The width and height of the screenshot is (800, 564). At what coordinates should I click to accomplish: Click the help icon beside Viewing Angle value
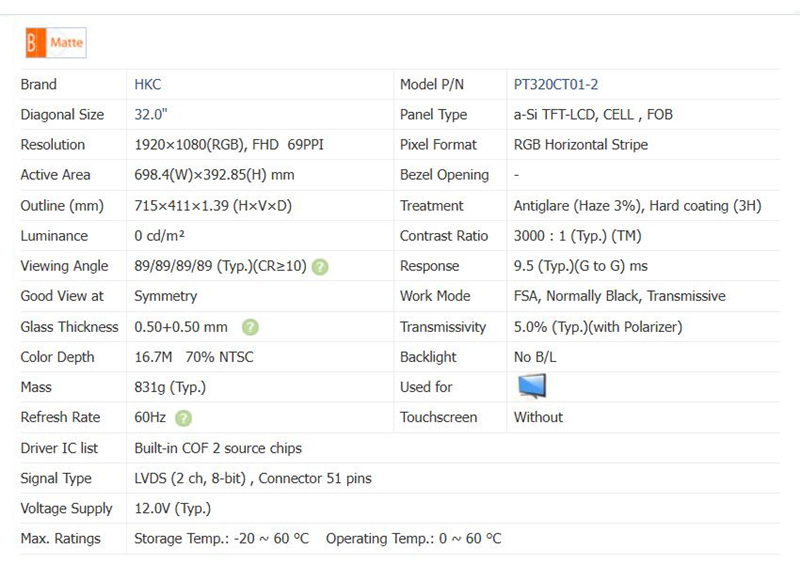319,267
